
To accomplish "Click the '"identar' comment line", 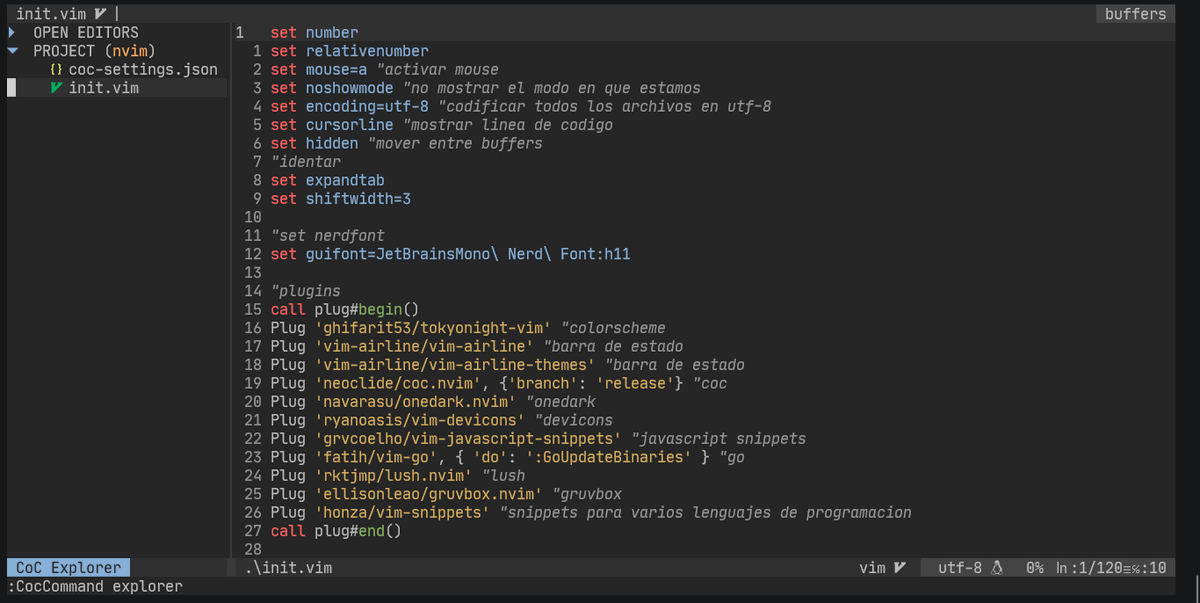I will pos(305,162).
